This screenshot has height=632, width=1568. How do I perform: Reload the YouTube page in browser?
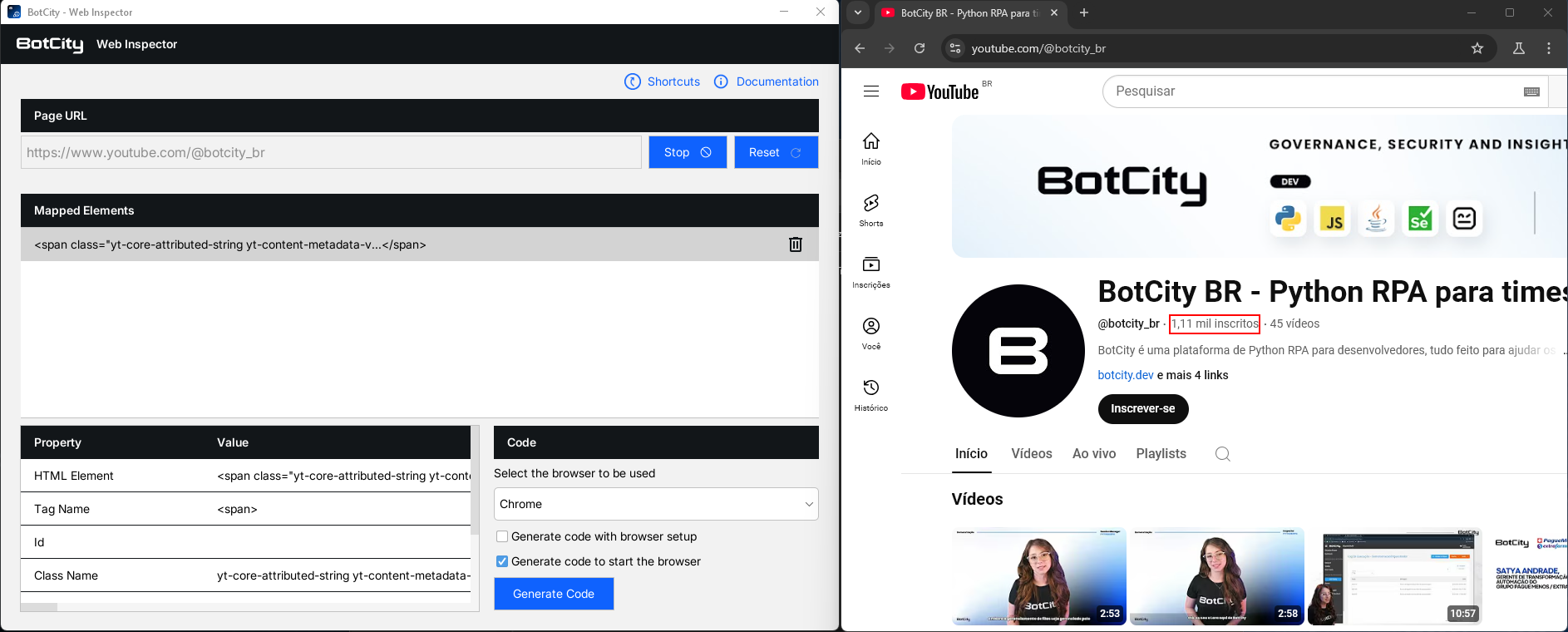point(919,48)
